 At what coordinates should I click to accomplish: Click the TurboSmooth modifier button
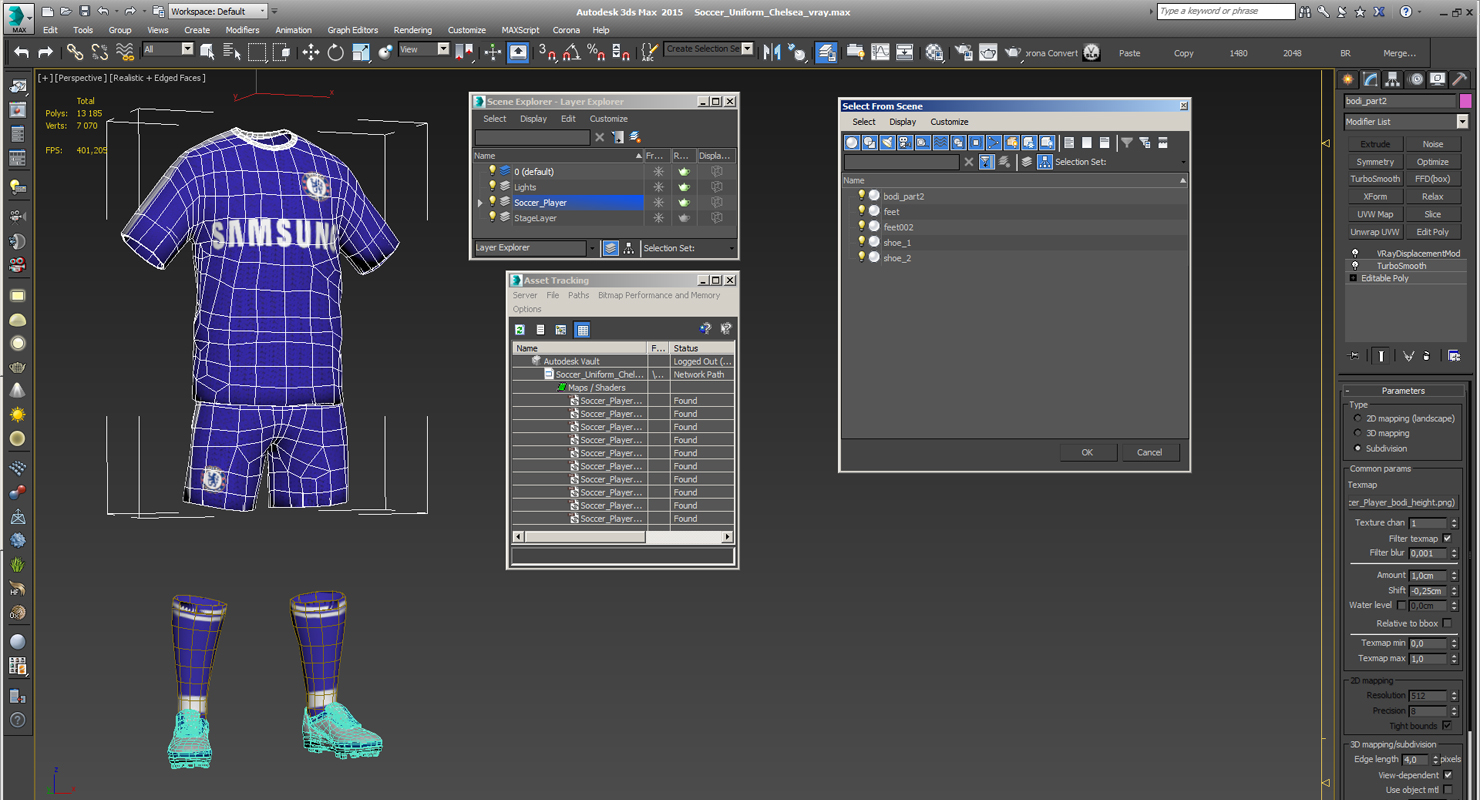point(1375,179)
